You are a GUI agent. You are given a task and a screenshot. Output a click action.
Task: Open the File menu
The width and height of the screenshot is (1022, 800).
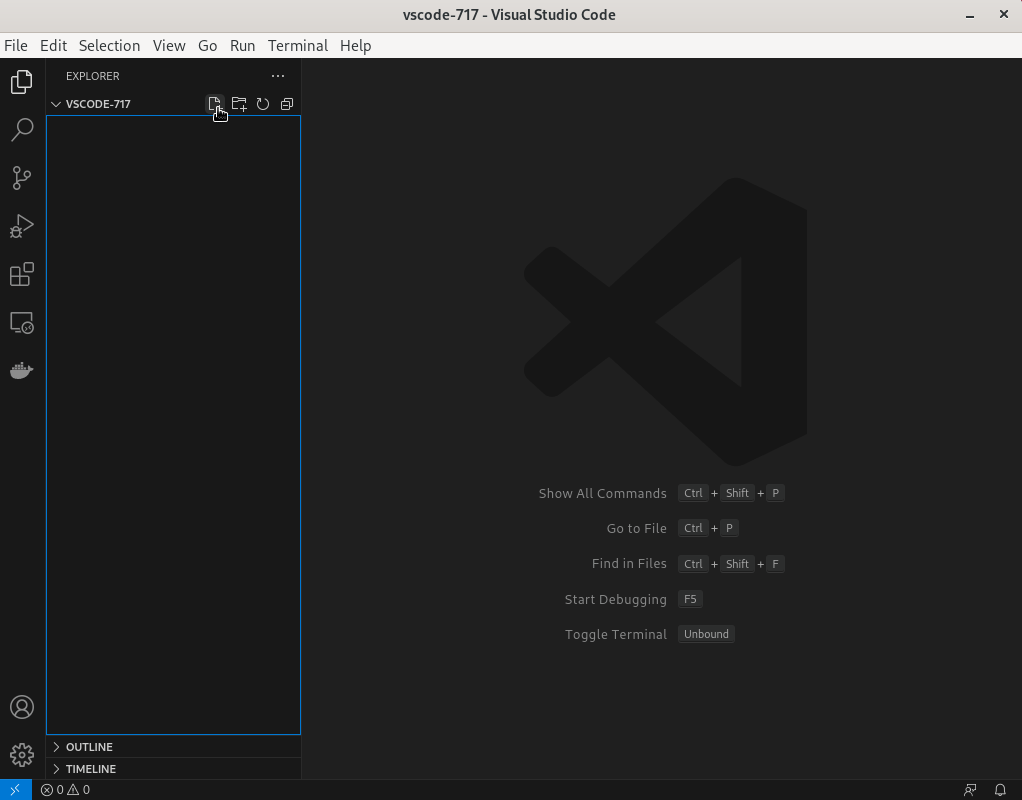[x=16, y=46]
